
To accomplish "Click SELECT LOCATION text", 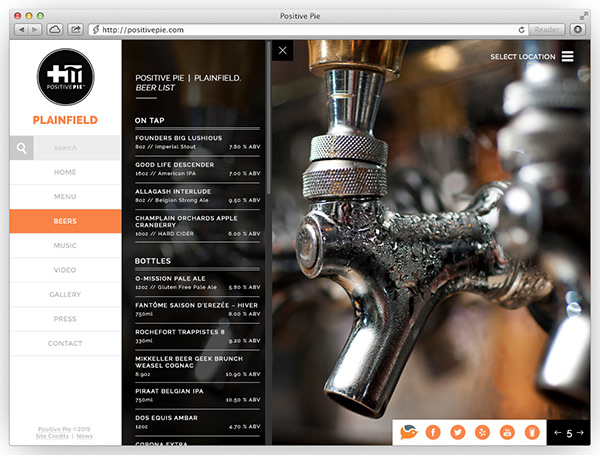I will (x=523, y=57).
